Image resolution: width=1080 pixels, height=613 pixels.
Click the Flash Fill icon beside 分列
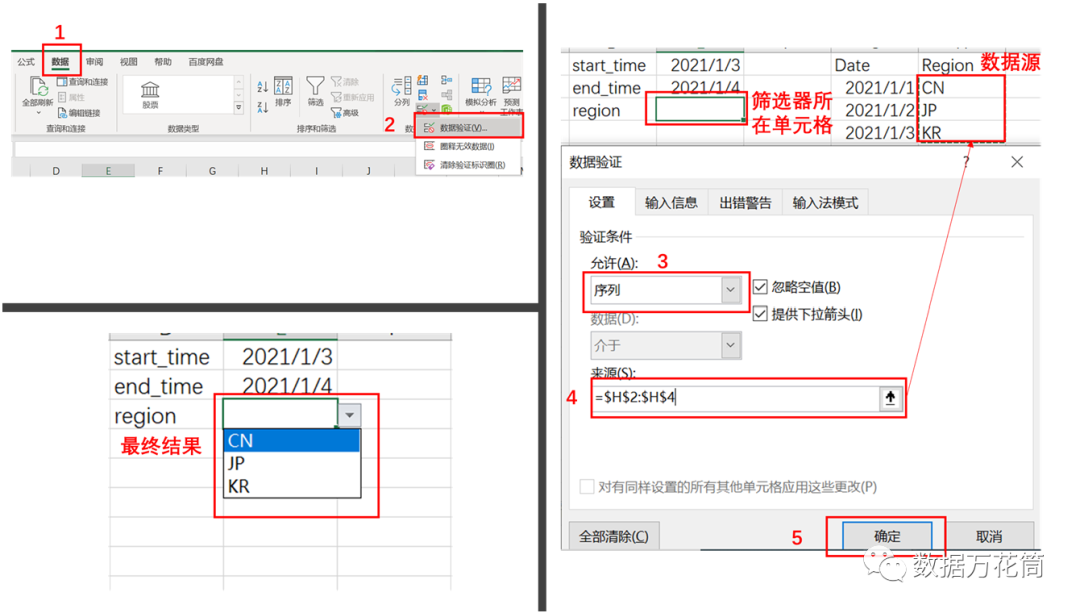coord(422,81)
